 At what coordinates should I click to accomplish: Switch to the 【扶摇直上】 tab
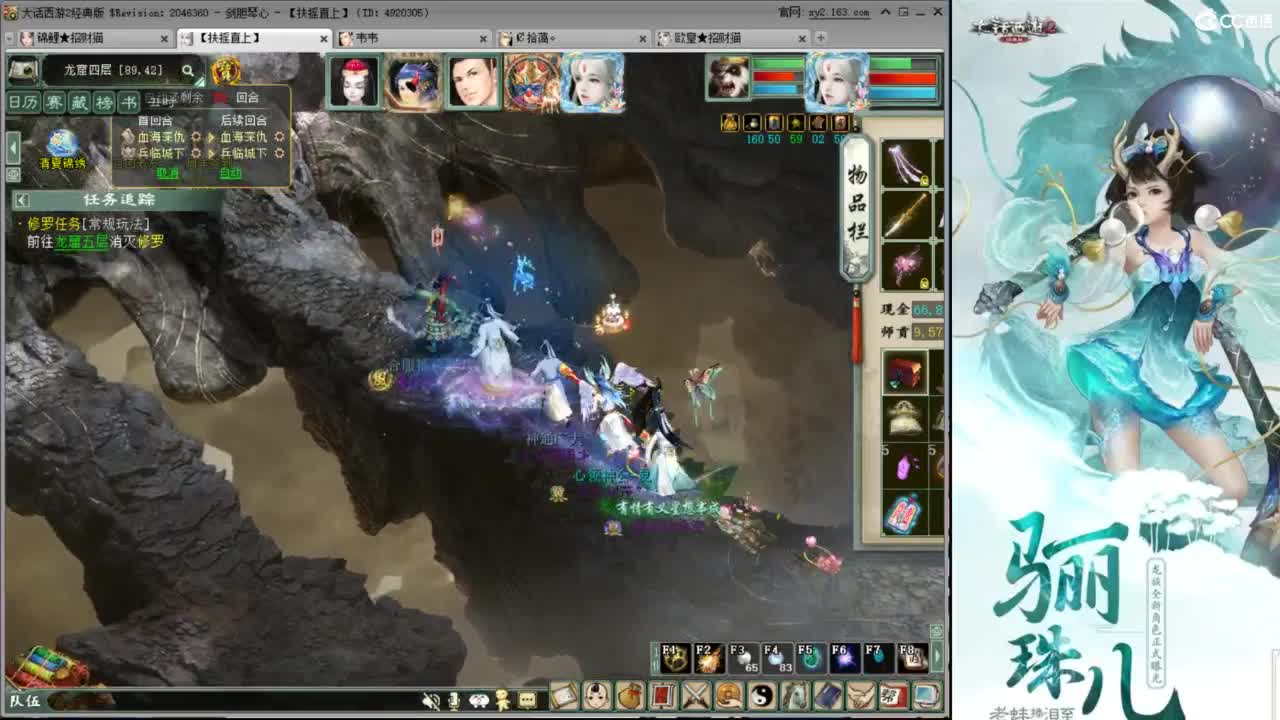click(254, 38)
